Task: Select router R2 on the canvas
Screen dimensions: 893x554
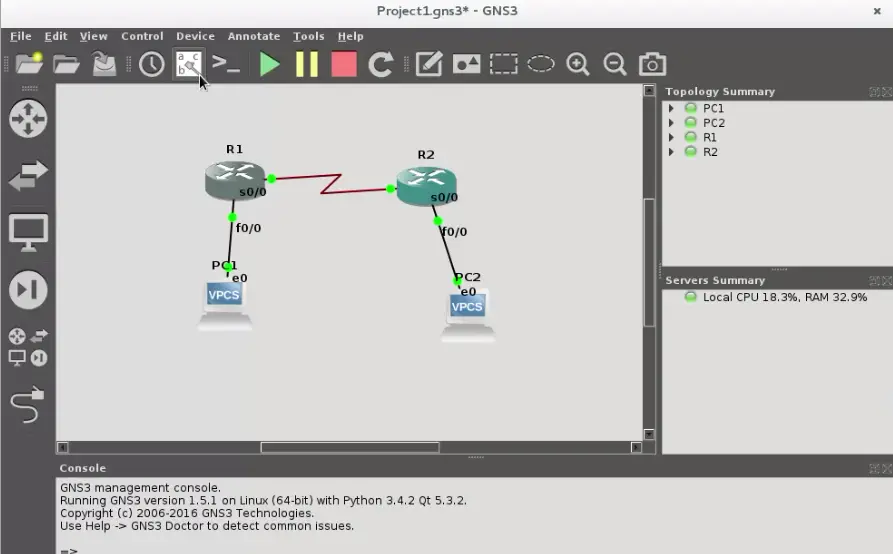Action: (427, 186)
